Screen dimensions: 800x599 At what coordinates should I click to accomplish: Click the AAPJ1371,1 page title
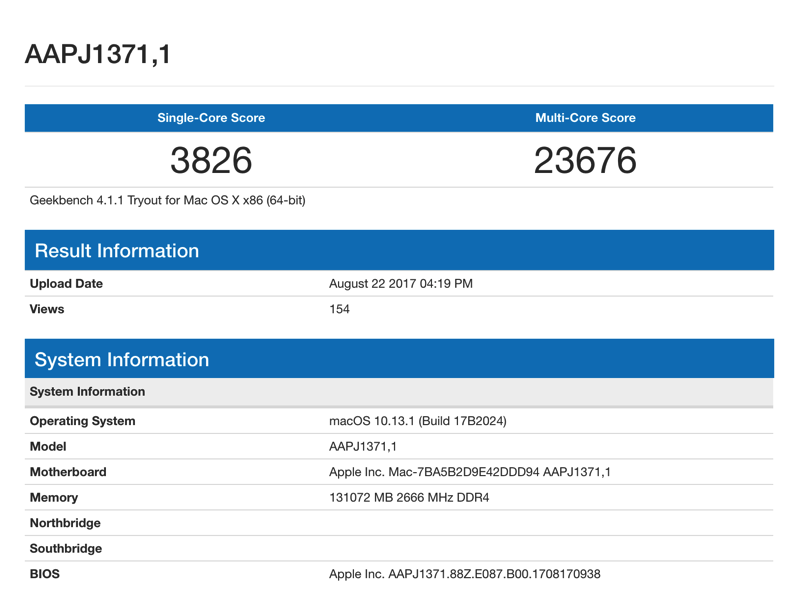pos(97,54)
